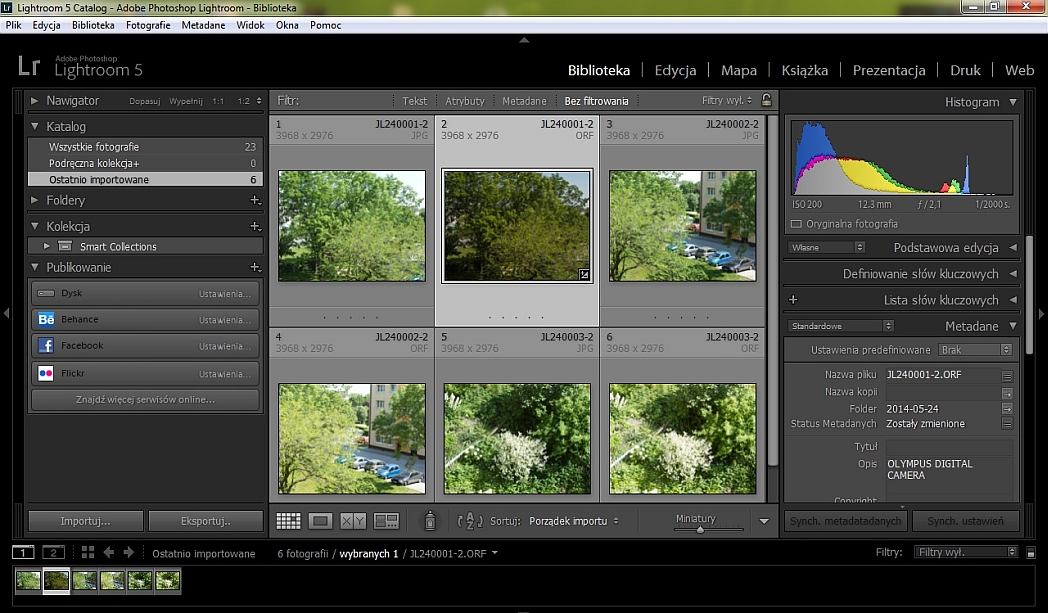Select the spray can painter tool
The width and height of the screenshot is (1048, 613).
pyautogui.click(x=430, y=521)
